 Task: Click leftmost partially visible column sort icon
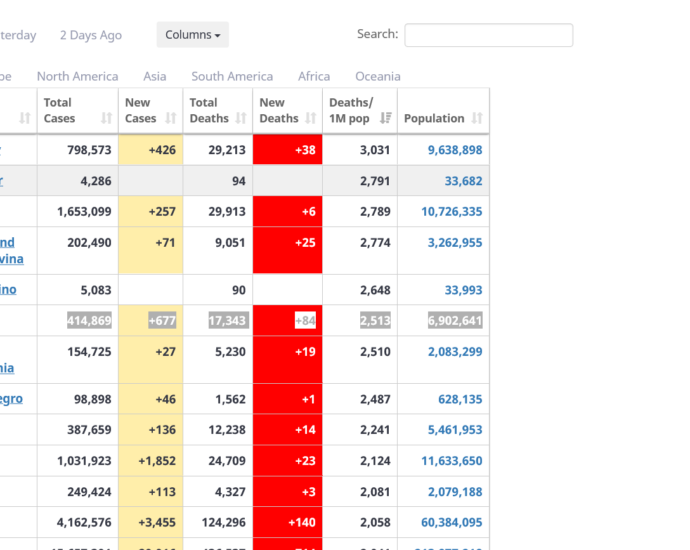point(25,118)
